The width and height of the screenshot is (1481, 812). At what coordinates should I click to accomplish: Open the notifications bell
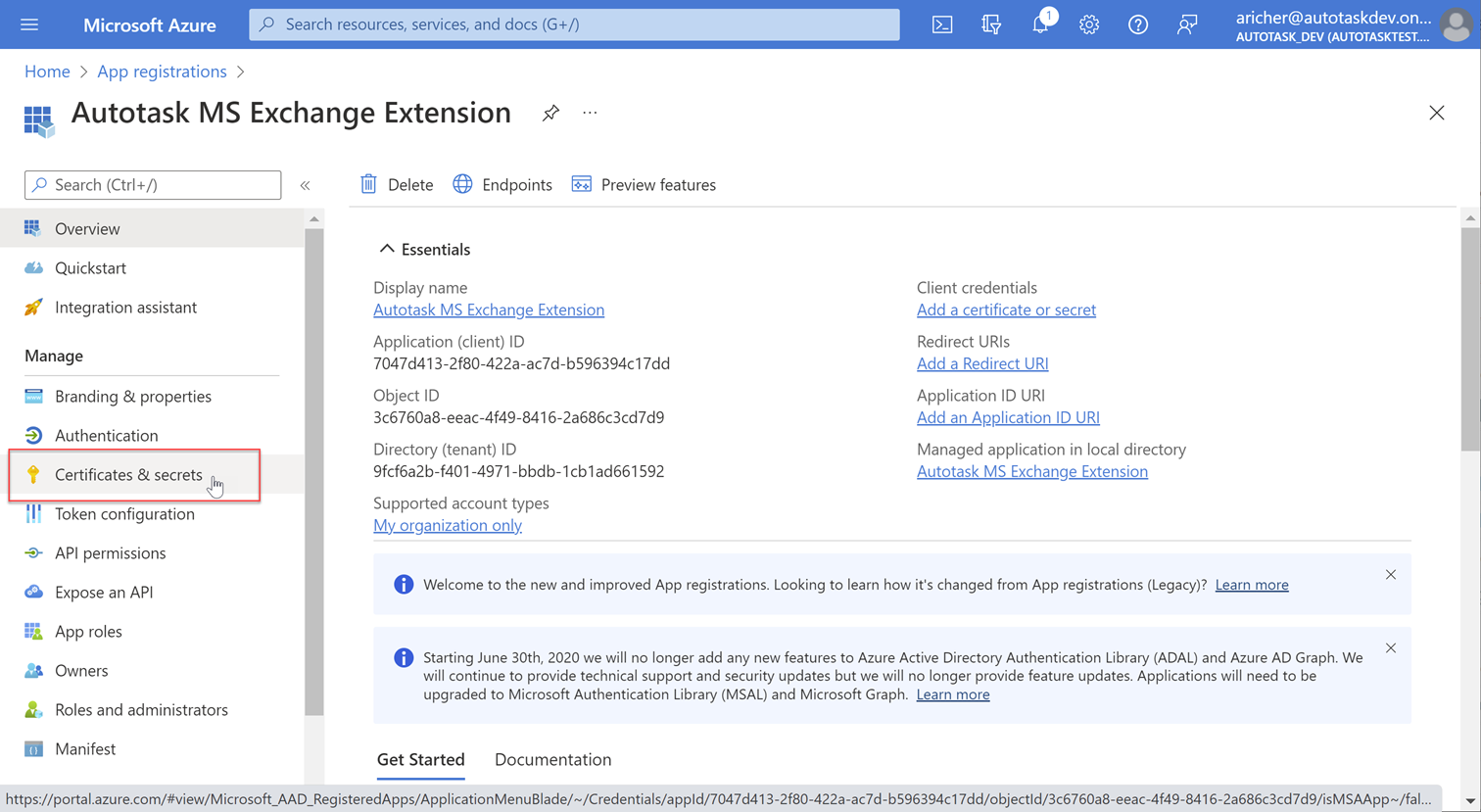tap(1040, 24)
